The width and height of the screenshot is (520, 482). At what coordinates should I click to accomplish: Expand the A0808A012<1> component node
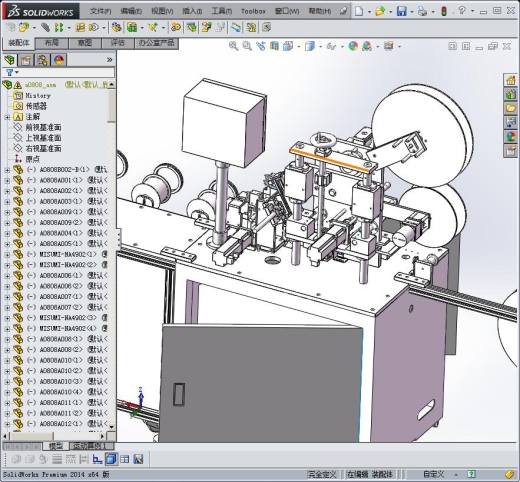(x=7, y=424)
